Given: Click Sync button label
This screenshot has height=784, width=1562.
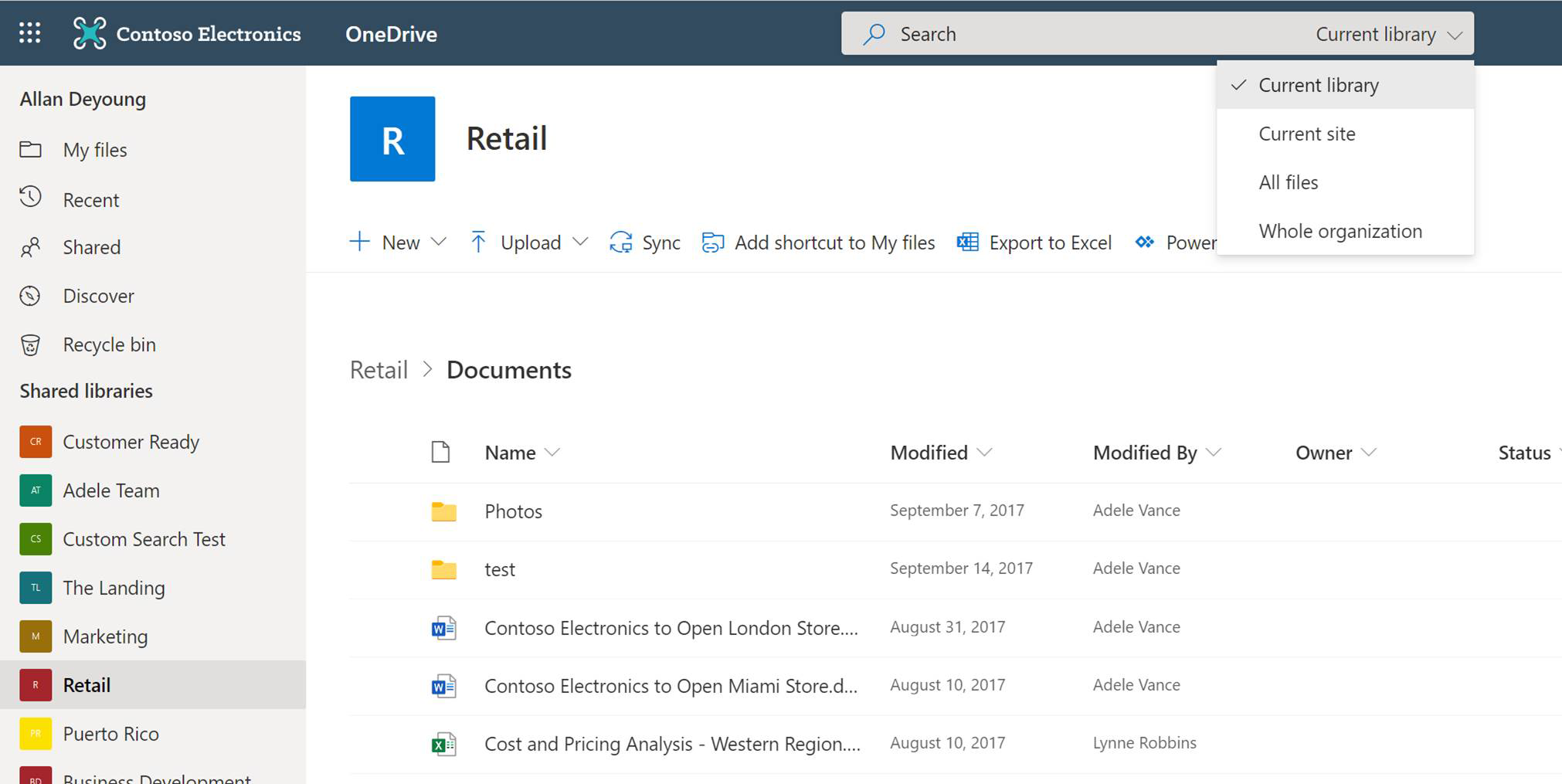Looking at the screenshot, I should pos(661,243).
